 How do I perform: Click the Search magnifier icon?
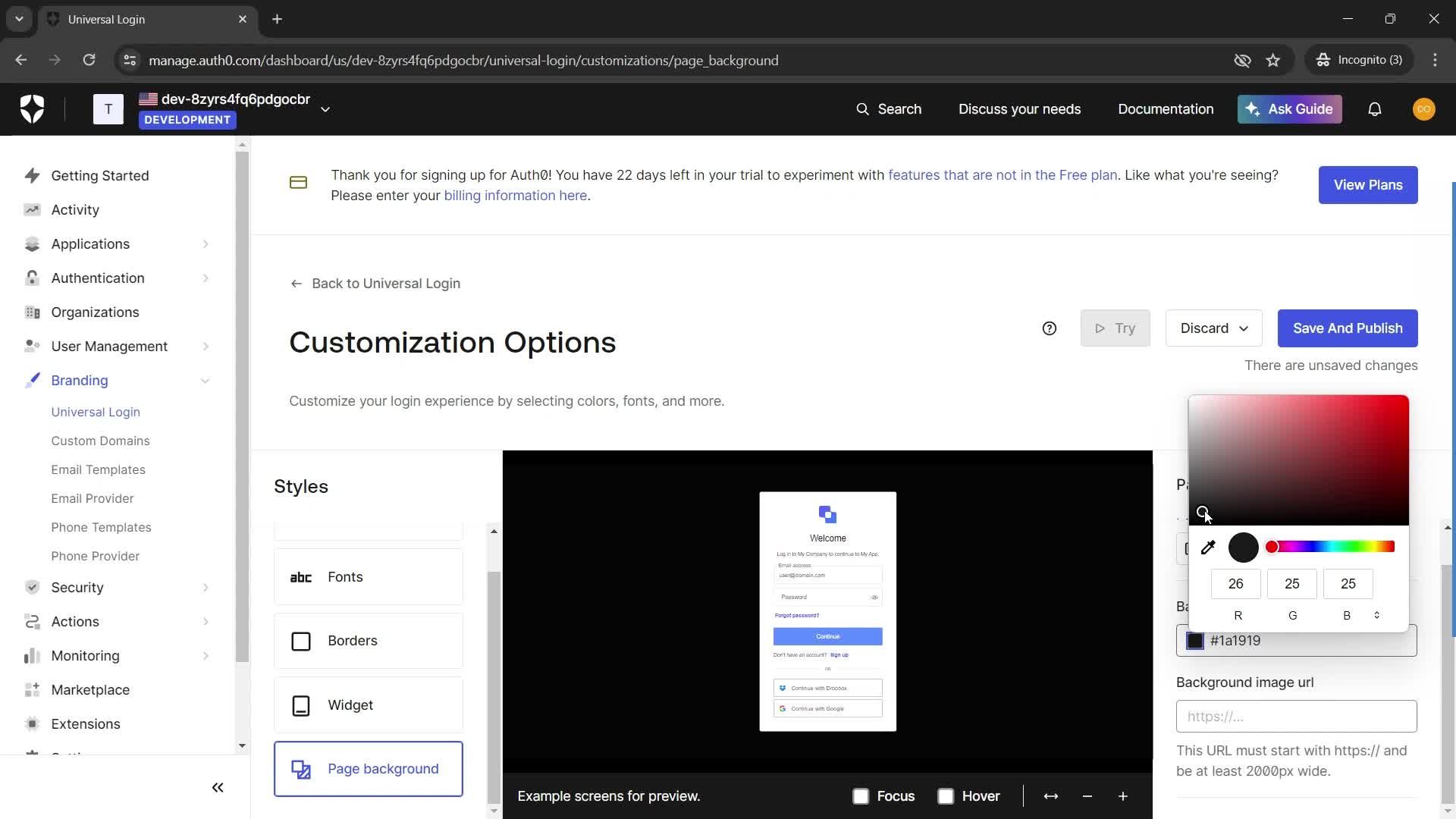coord(862,109)
